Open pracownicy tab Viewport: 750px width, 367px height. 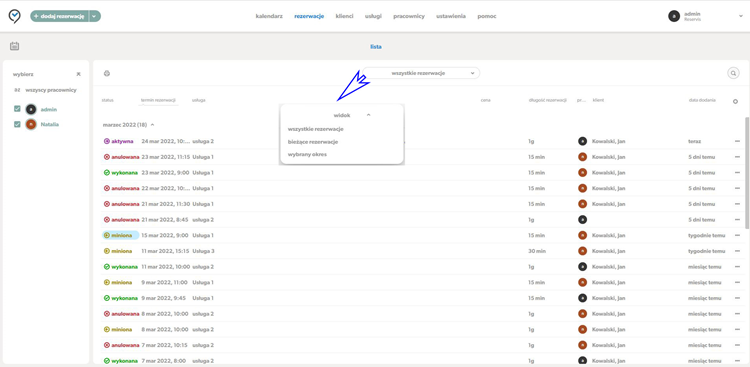pos(409,16)
